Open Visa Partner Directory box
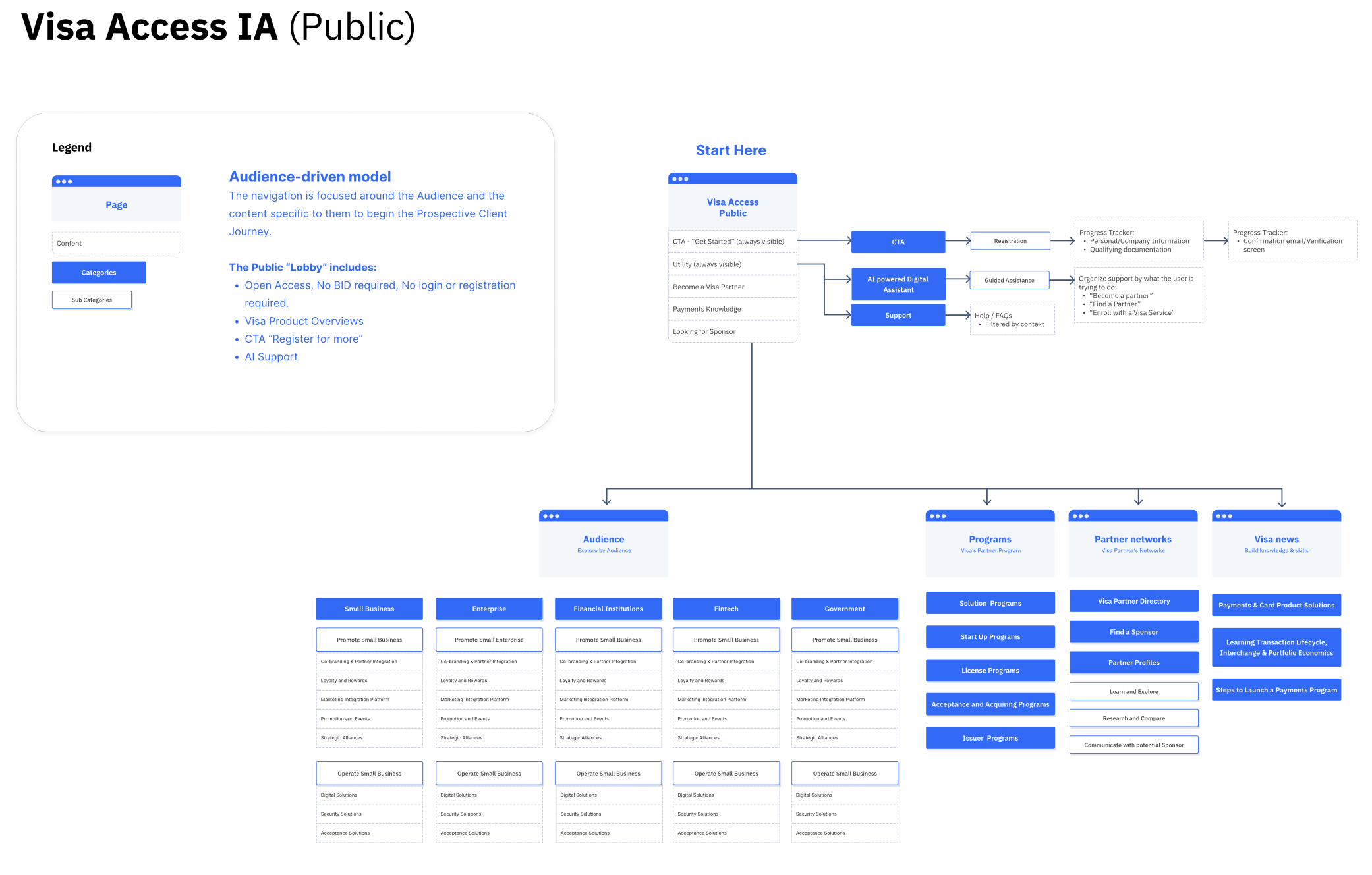This screenshot has width=1372, height=875. (1134, 601)
